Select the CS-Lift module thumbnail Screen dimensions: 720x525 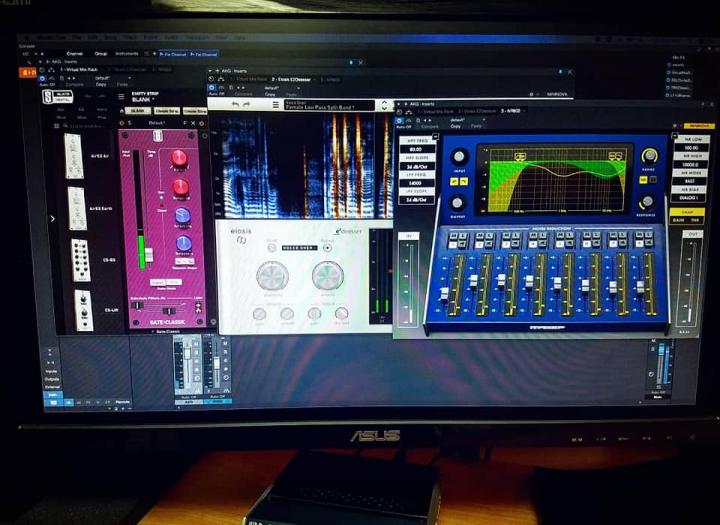[x=84, y=310]
